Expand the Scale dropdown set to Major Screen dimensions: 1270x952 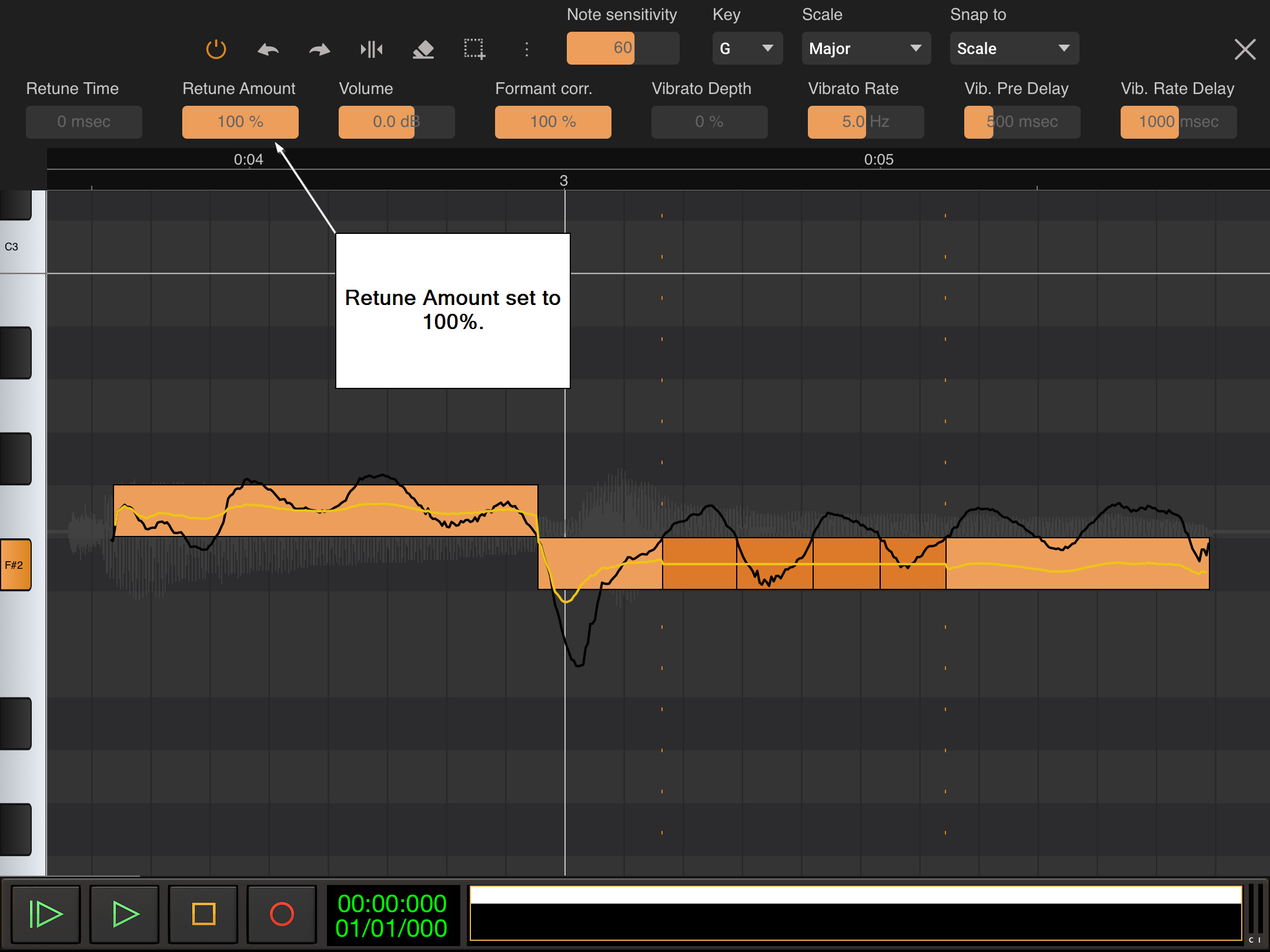[865, 49]
